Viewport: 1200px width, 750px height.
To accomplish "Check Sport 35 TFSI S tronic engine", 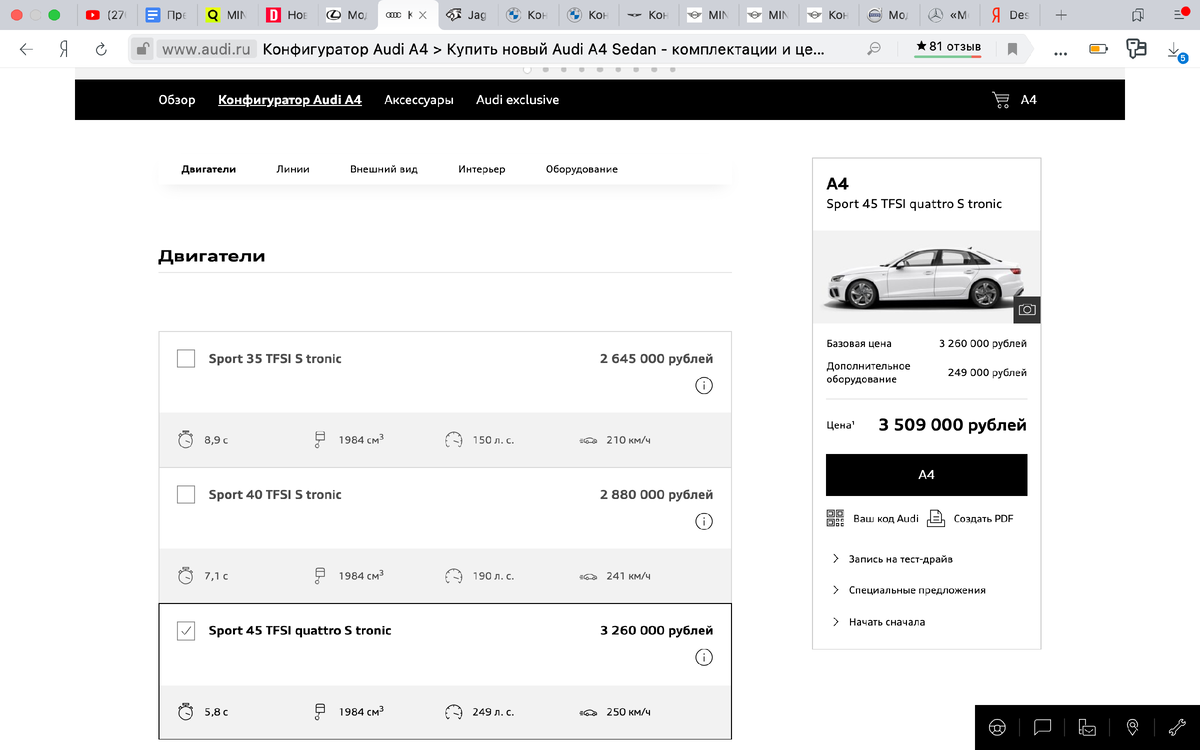I will (186, 358).
